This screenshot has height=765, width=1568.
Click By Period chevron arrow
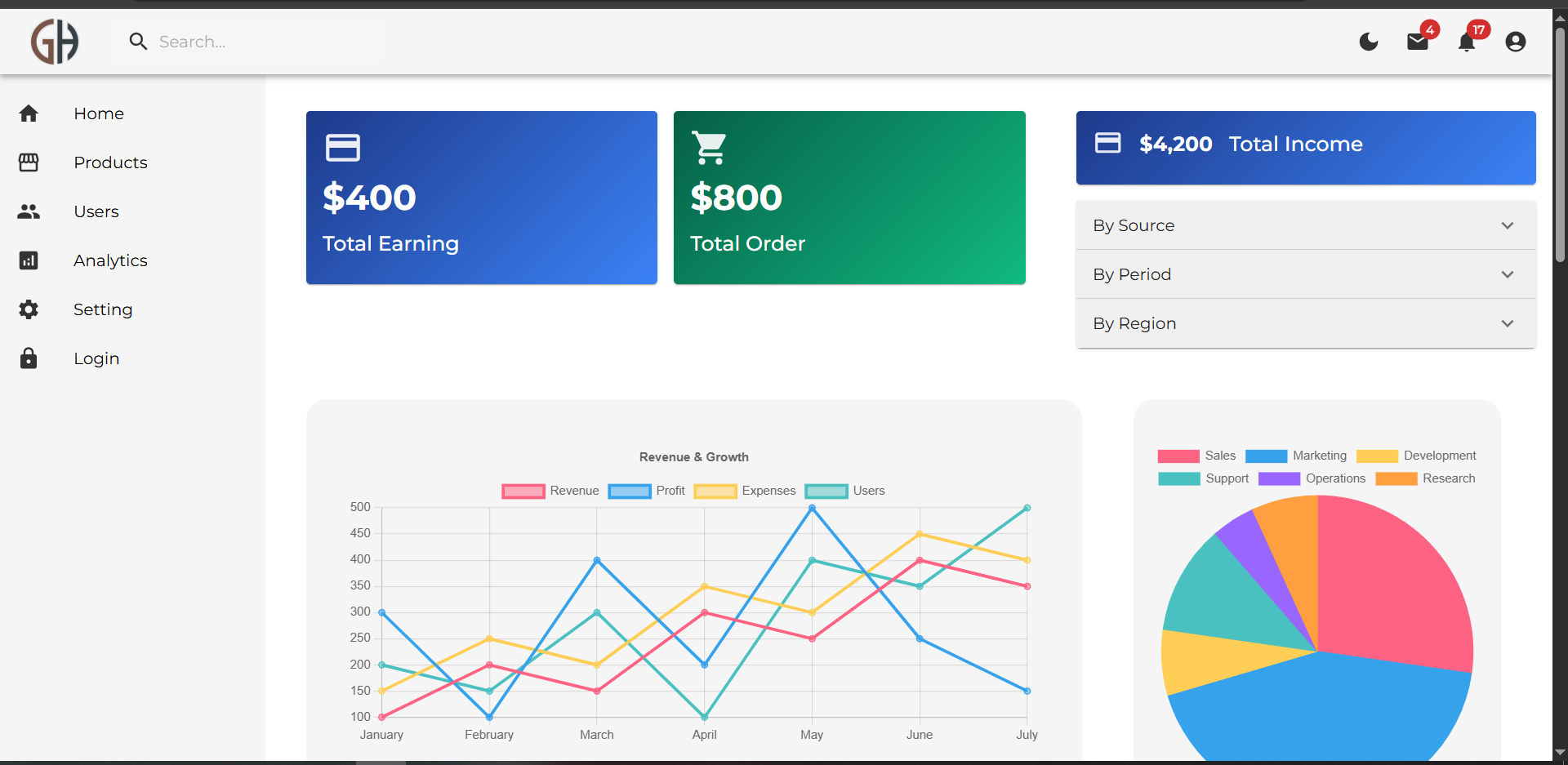[x=1508, y=274]
